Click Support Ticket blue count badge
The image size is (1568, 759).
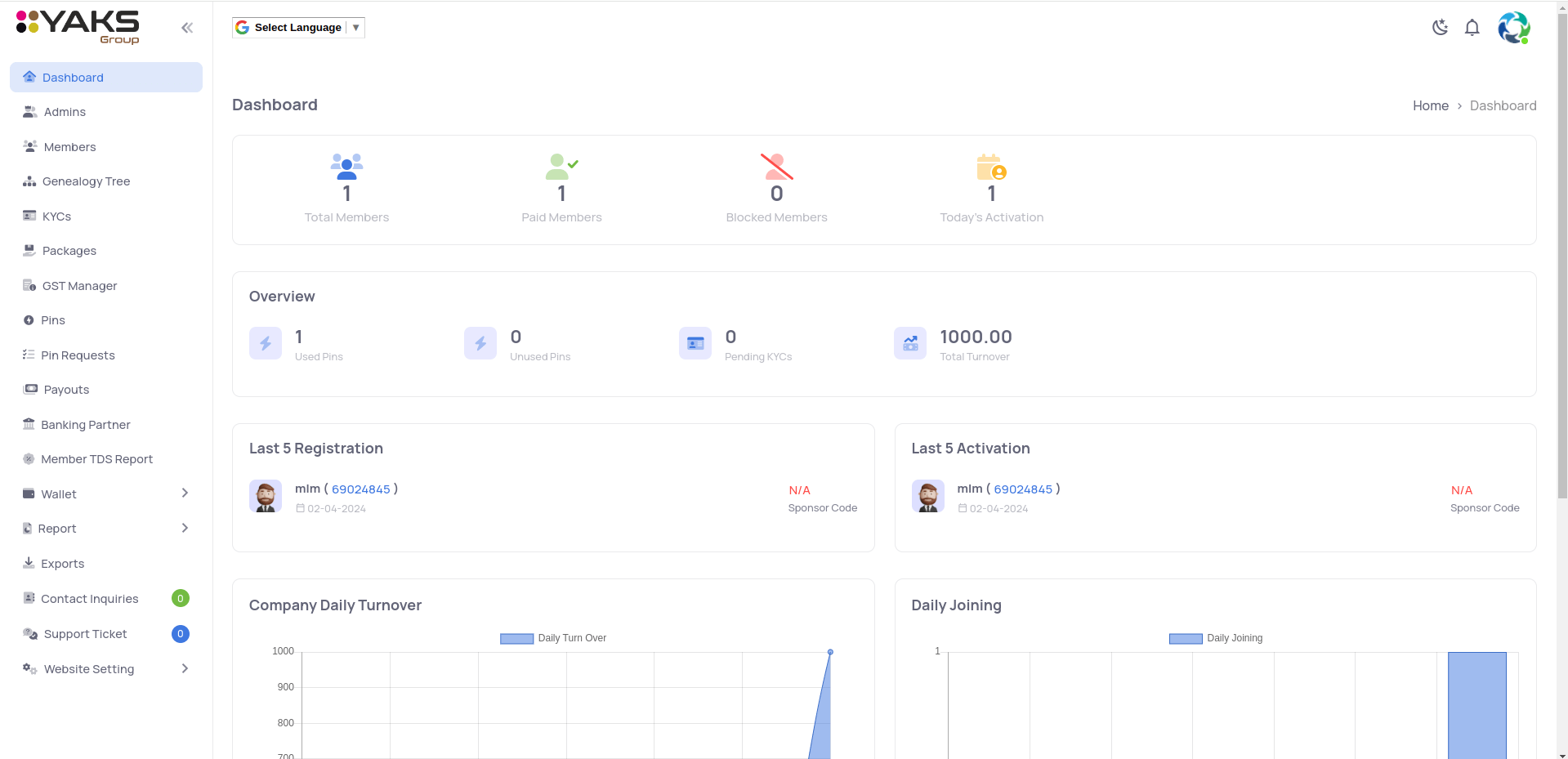click(181, 634)
